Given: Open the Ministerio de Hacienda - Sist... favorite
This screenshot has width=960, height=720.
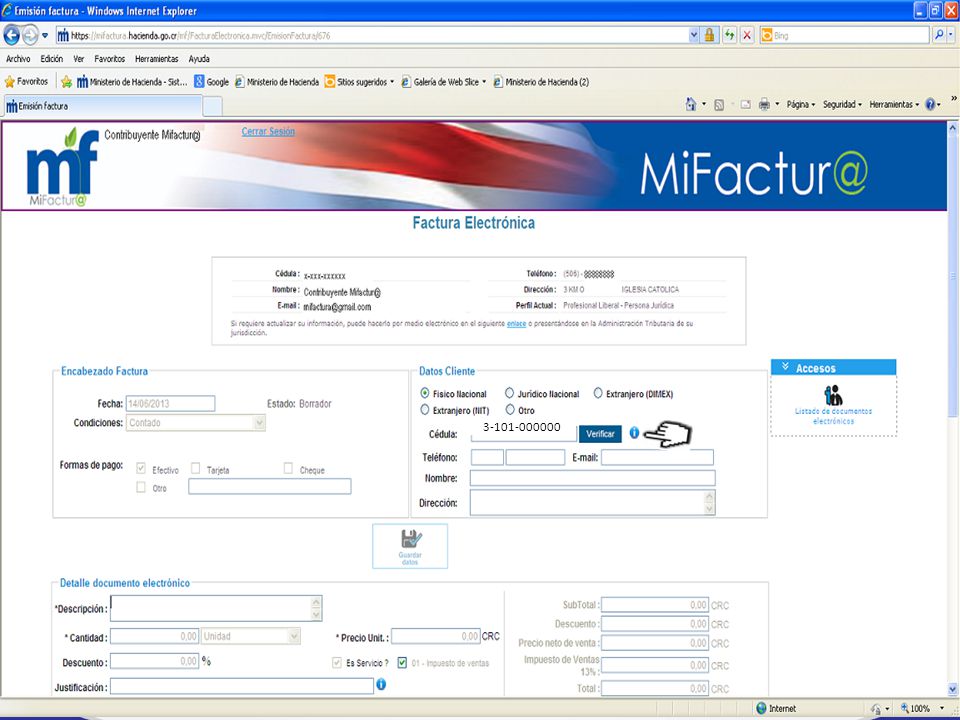Looking at the screenshot, I should (x=132, y=81).
